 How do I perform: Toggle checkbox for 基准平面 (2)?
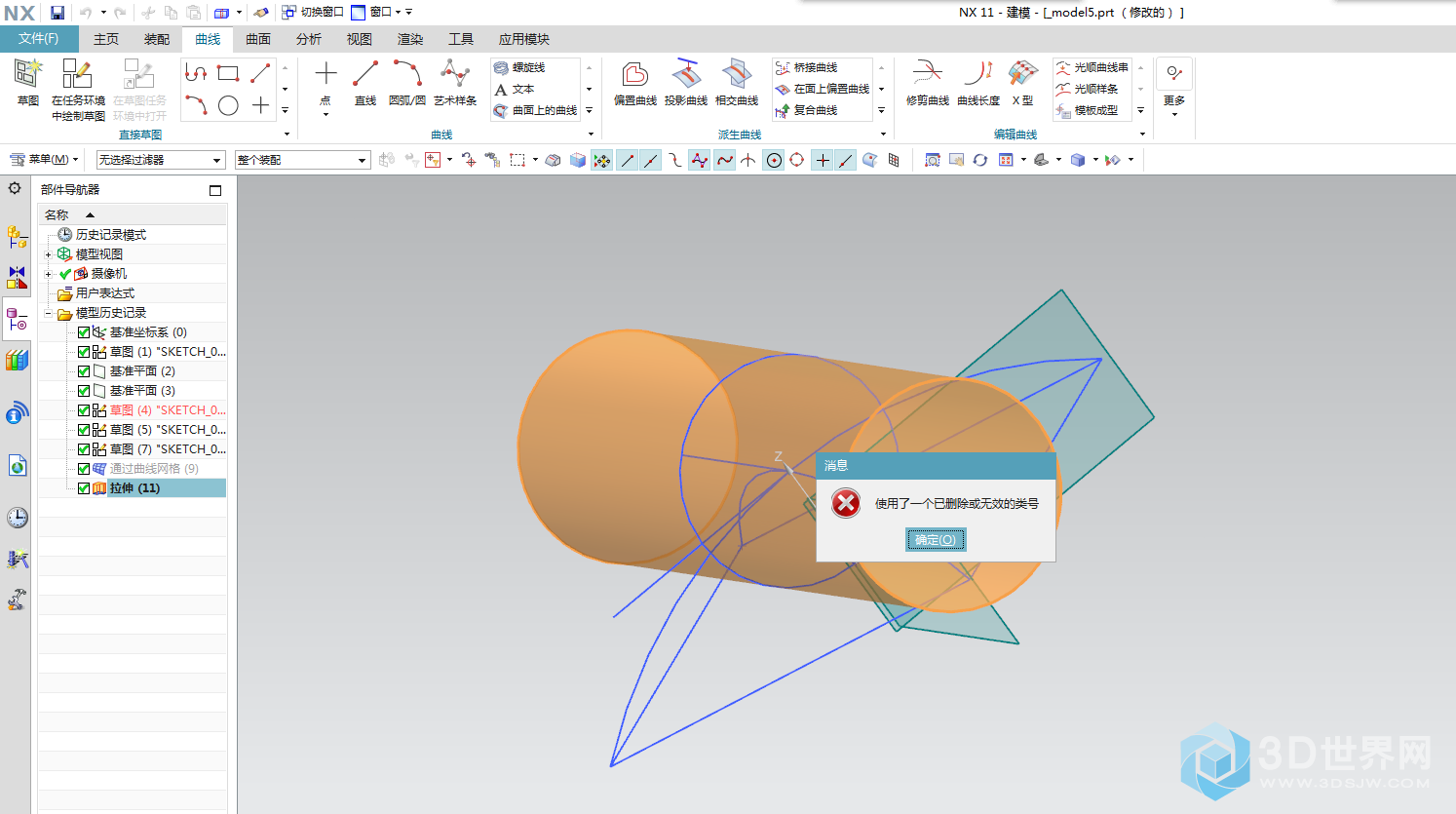[84, 371]
